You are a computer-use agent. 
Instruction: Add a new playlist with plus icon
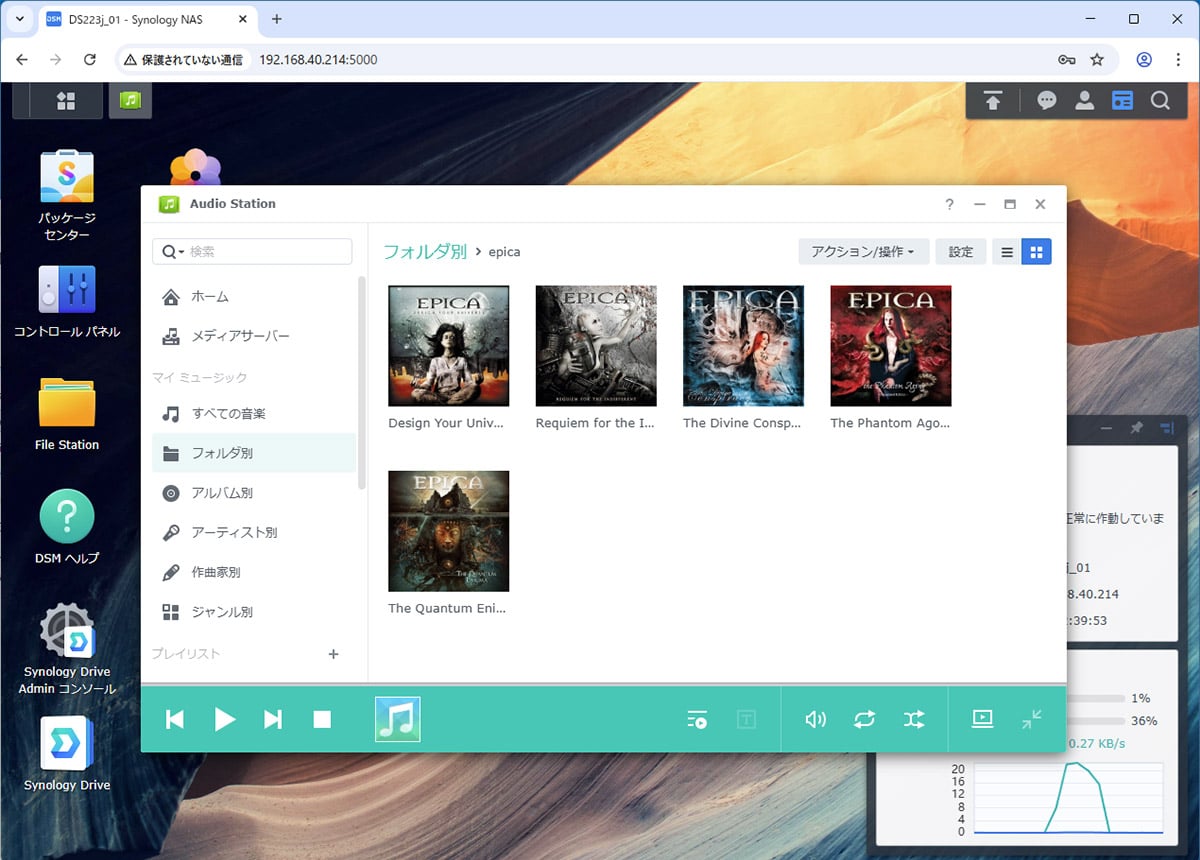coord(334,654)
